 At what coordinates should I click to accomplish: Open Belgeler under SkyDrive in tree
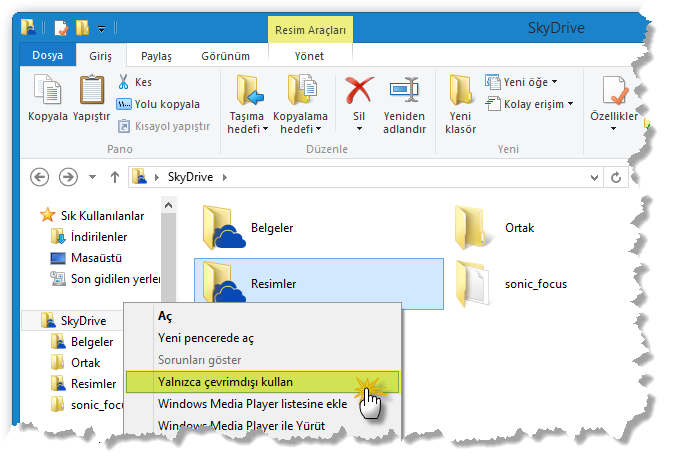pos(82,342)
